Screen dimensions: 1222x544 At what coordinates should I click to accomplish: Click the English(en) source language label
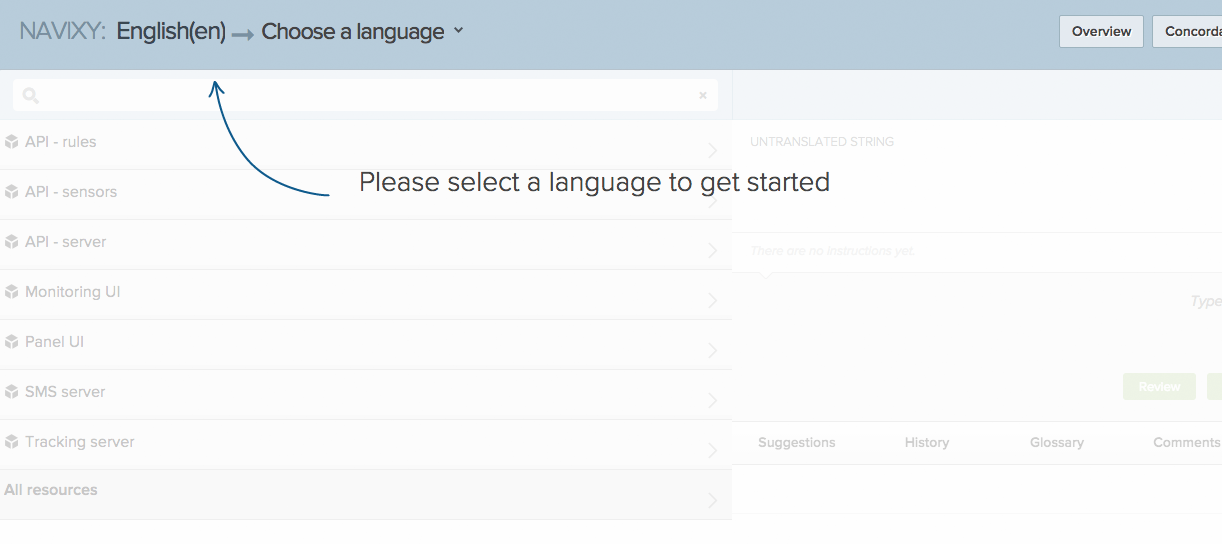pos(171,32)
